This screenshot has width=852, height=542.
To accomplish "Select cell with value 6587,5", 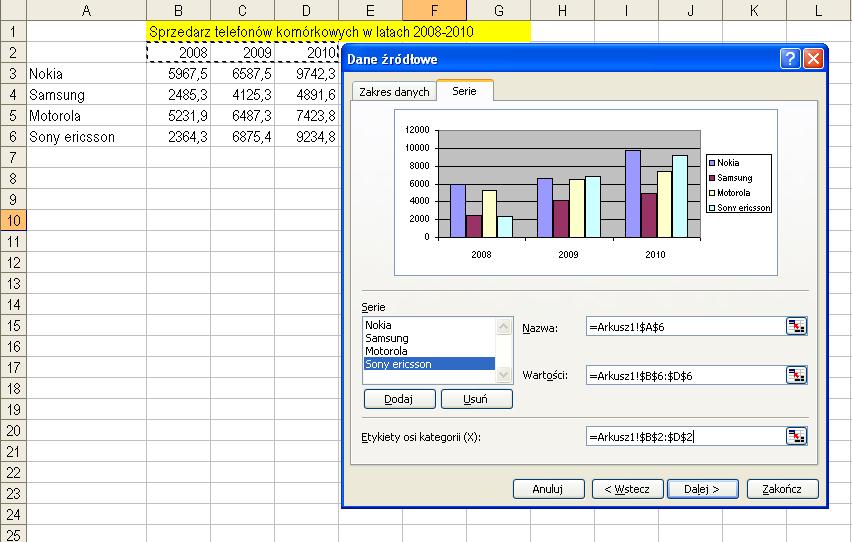I will (x=242, y=73).
